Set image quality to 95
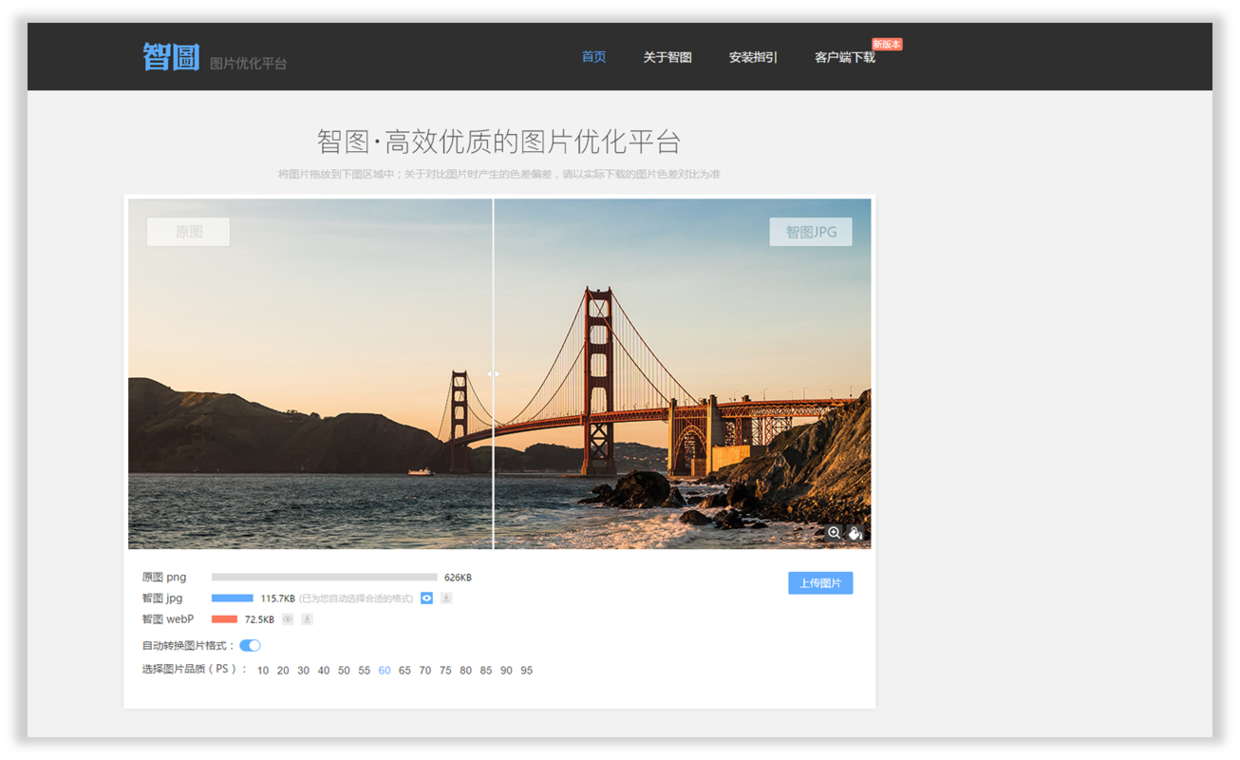 tap(527, 670)
